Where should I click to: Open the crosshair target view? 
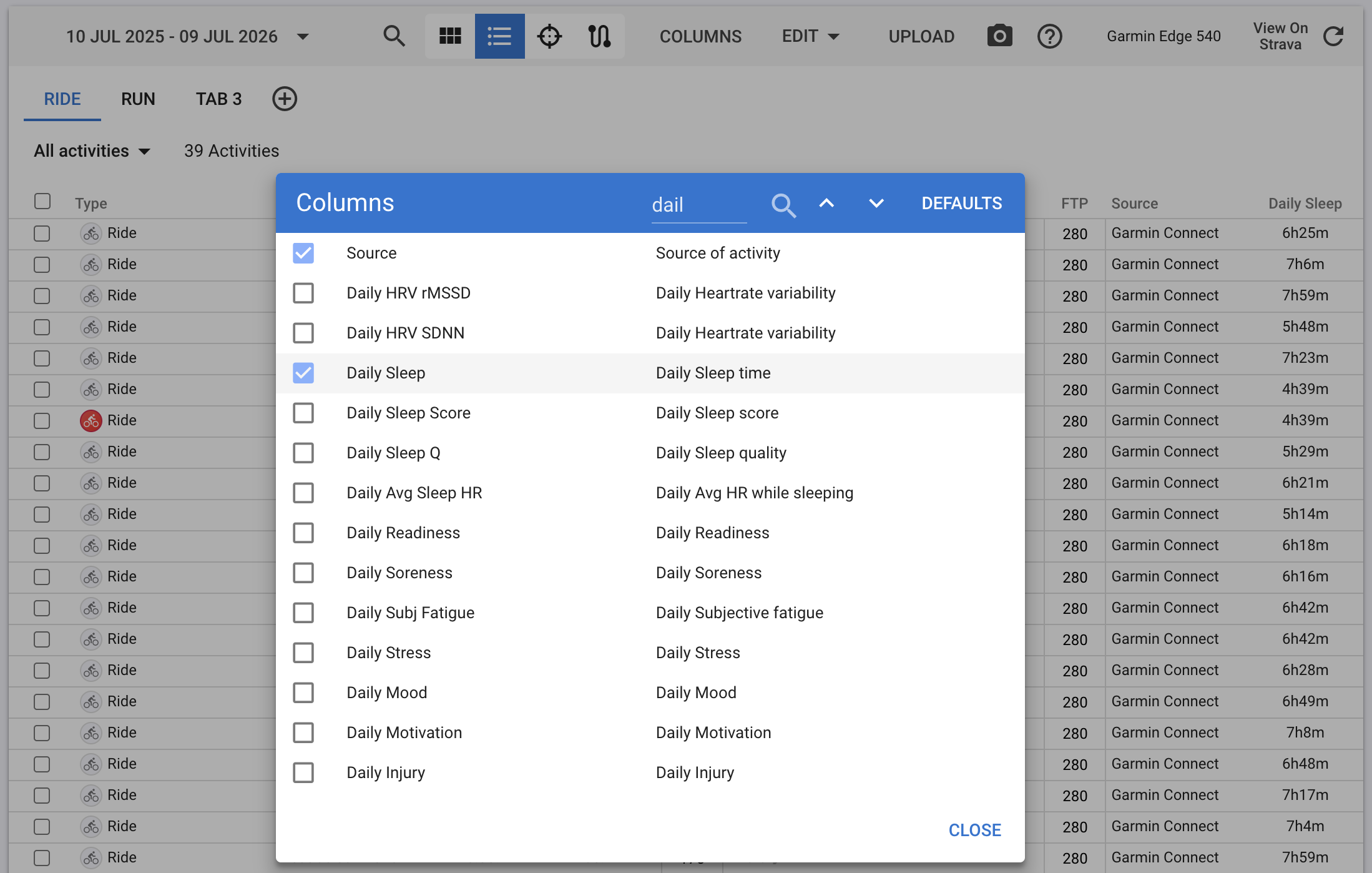click(x=549, y=36)
